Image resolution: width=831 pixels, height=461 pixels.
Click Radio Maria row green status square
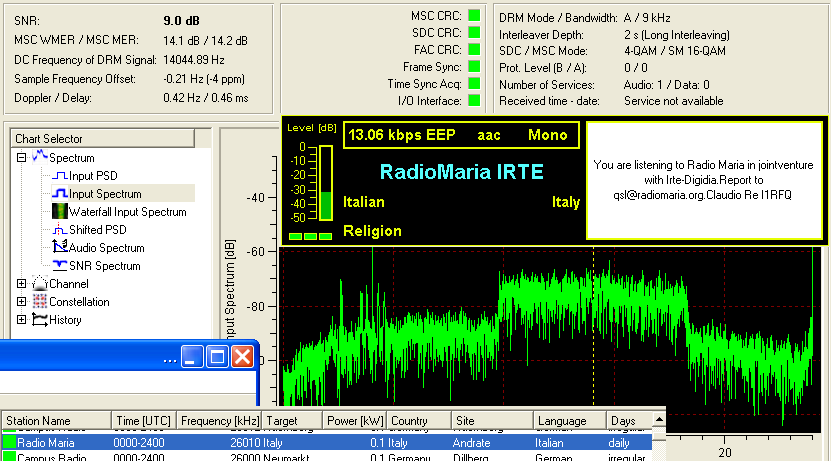9,442
